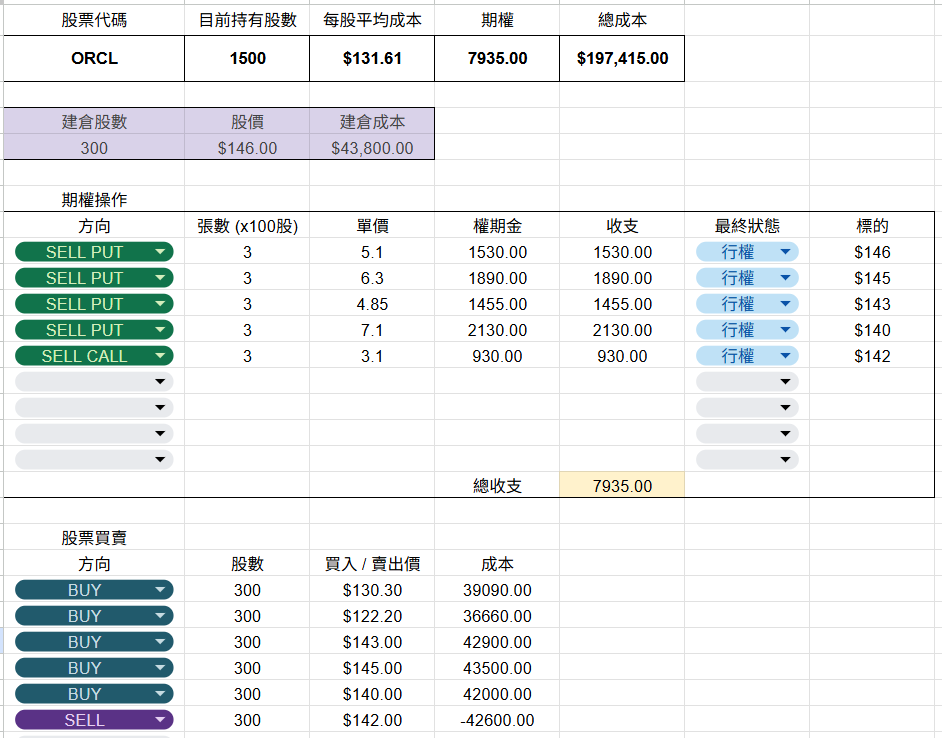Select the unit price 3.1 cell
Screen dimensions: 942x738
(x=372, y=356)
